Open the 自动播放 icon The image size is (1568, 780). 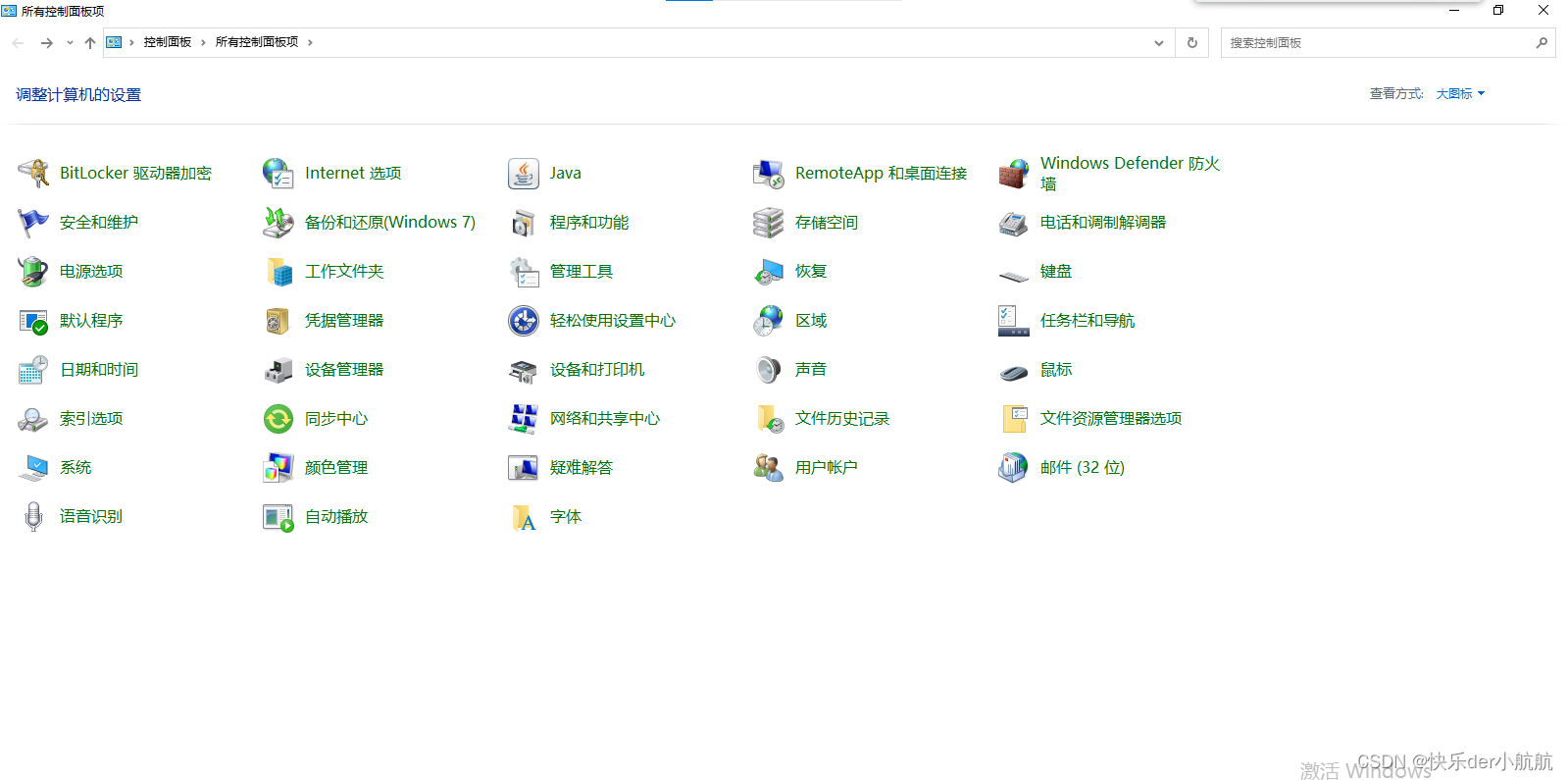(278, 517)
